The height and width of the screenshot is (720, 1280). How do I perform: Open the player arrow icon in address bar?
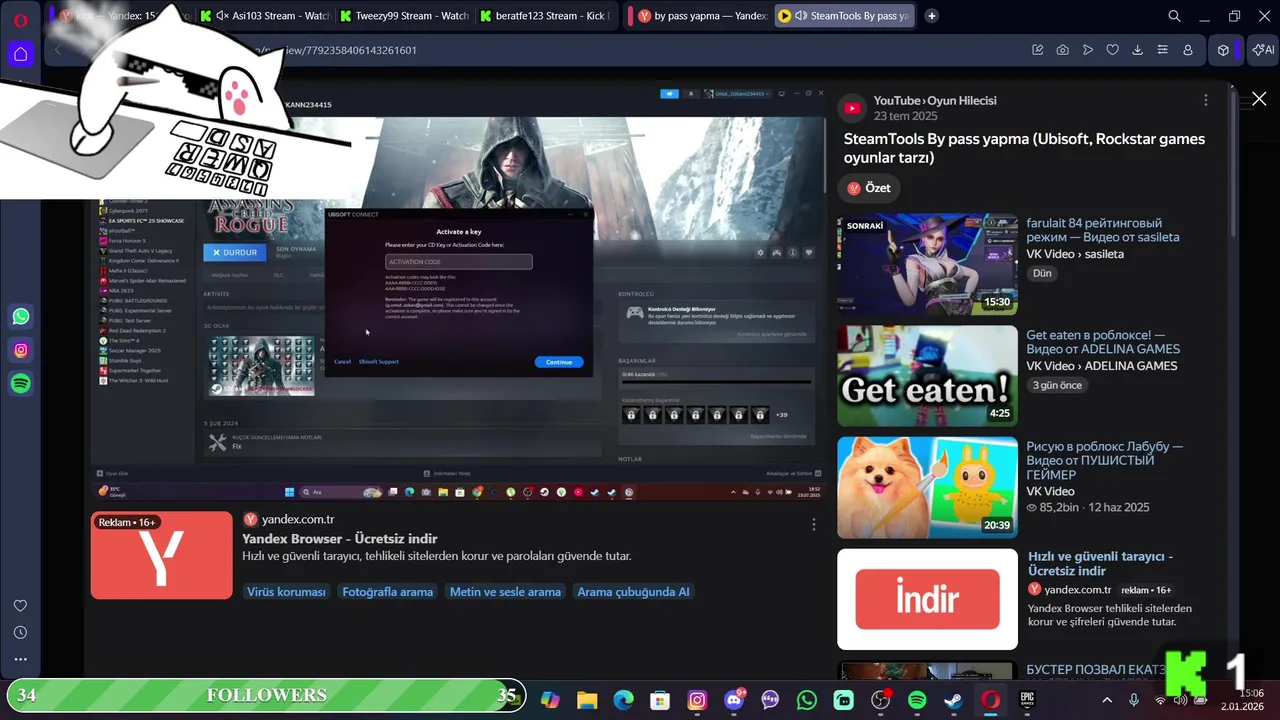pyautogui.click(x=1088, y=50)
